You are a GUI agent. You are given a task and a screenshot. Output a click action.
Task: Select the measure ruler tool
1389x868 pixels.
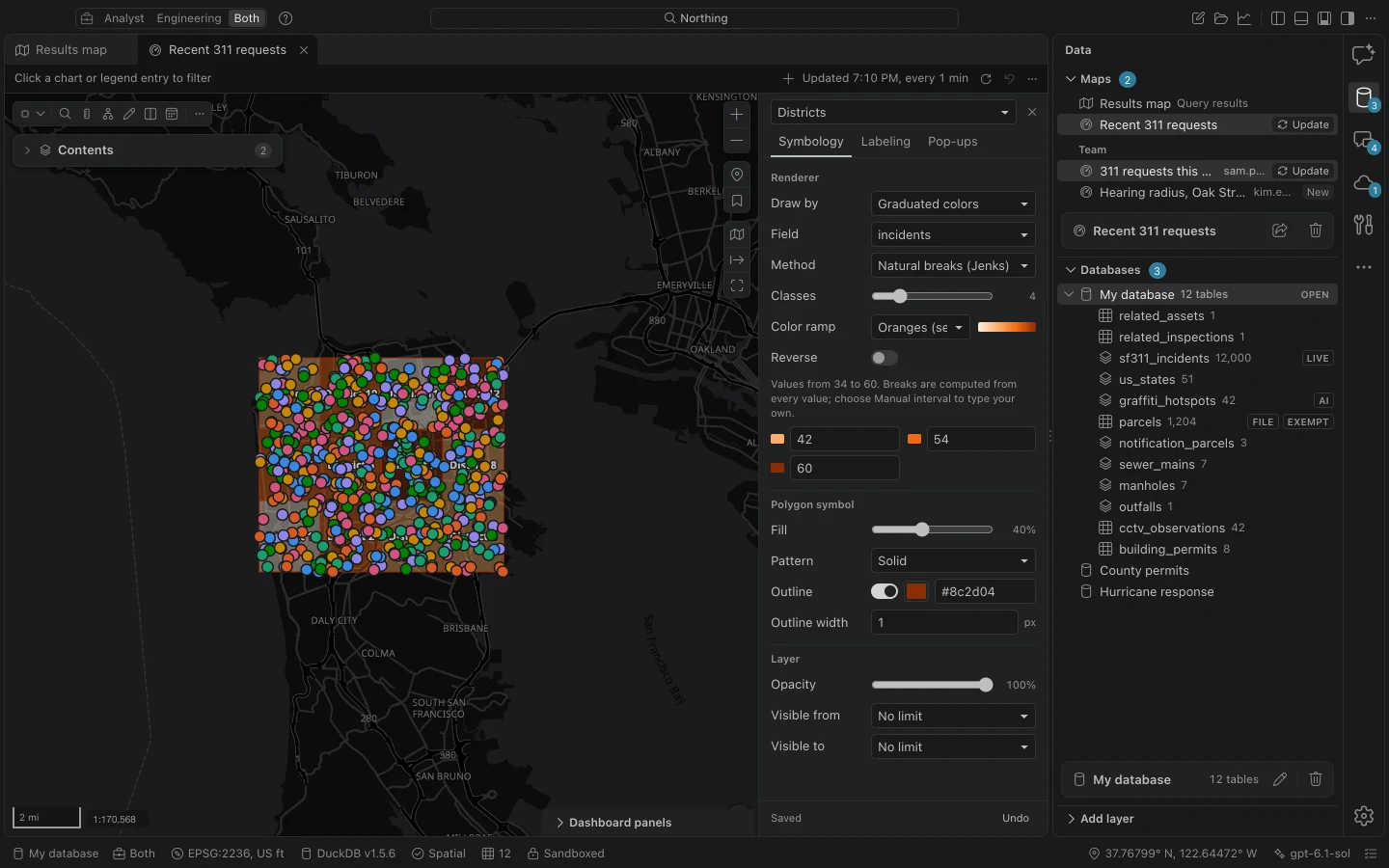click(87, 114)
